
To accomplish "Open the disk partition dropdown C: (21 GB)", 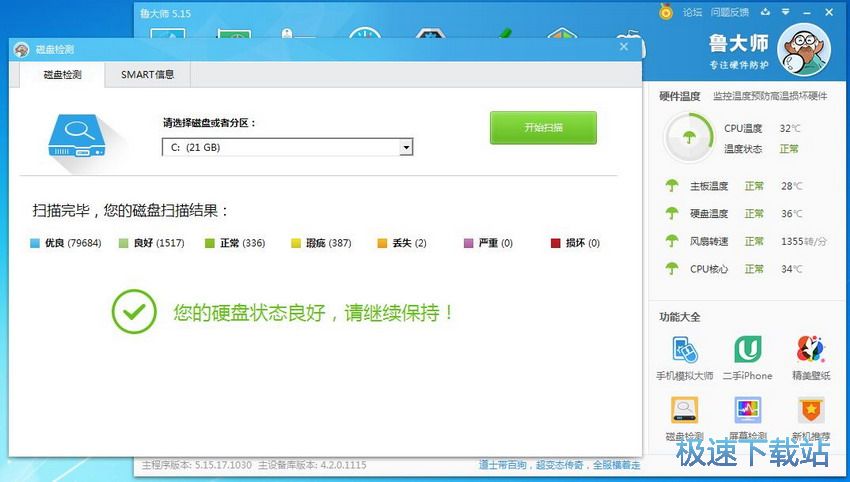I will pos(287,147).
